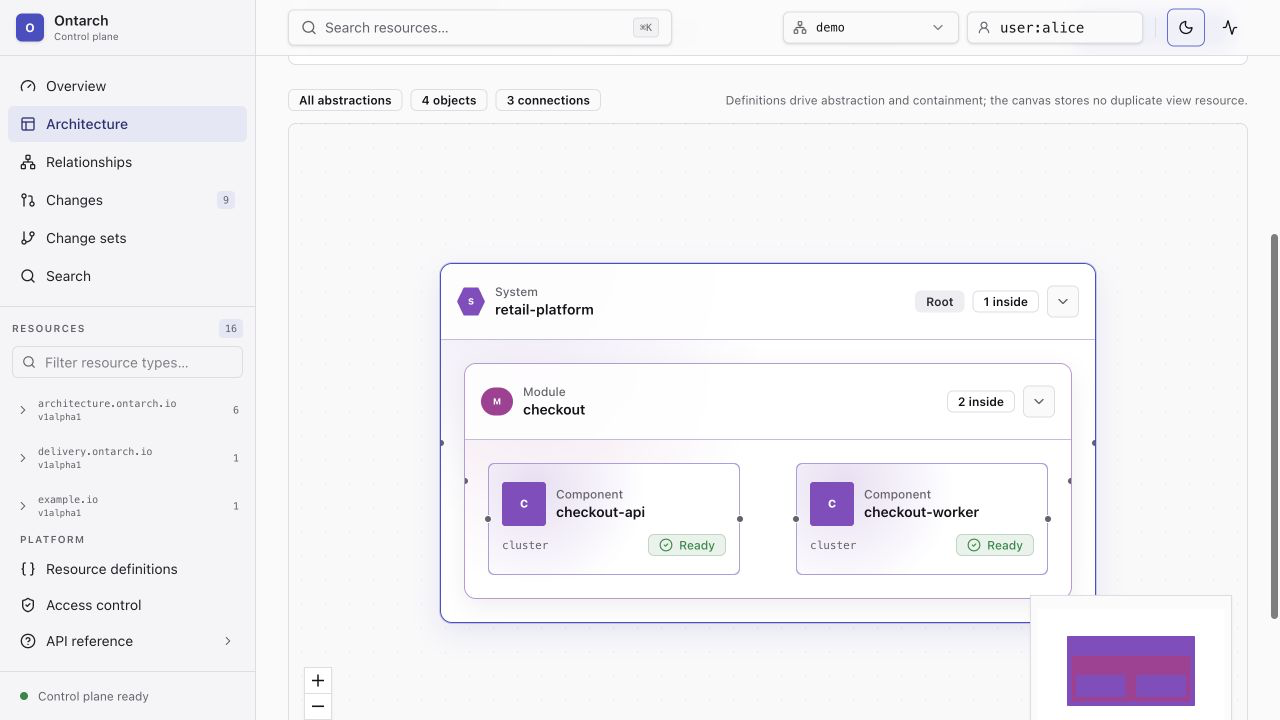Click the Control plane ready status
Screen dimensions: 1280x720
click(93, 696)
